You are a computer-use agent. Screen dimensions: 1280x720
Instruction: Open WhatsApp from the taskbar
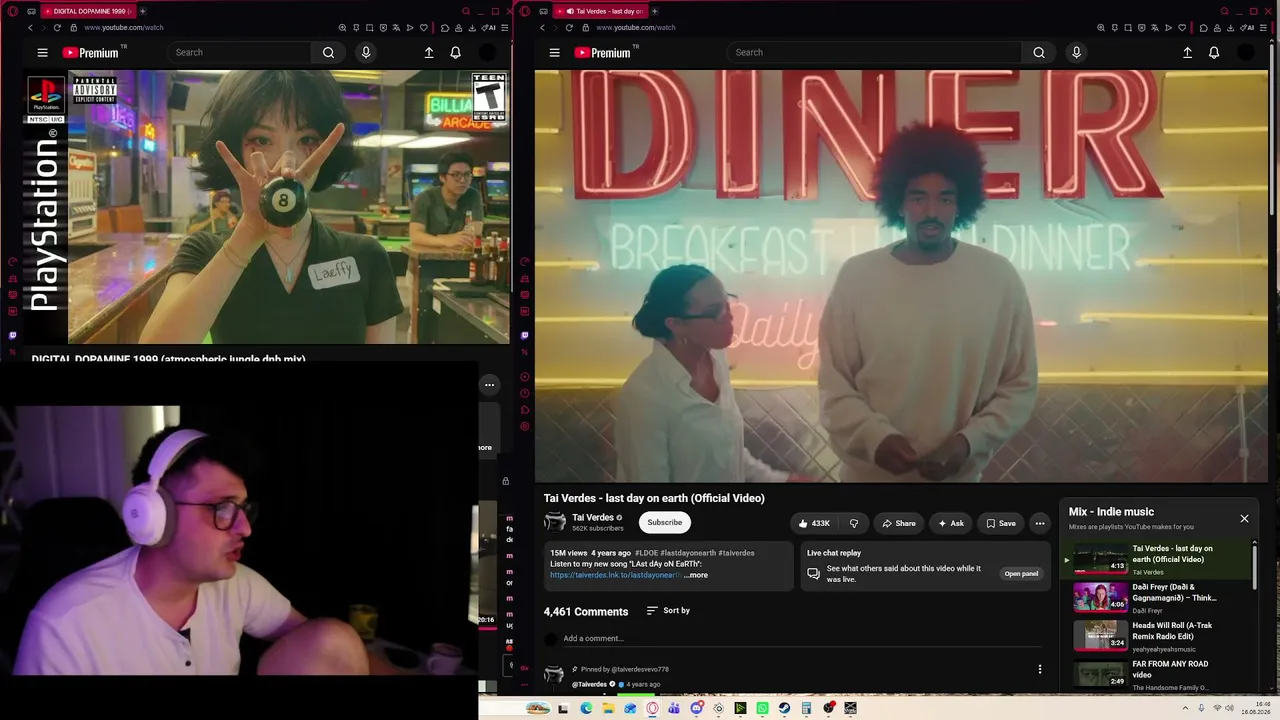pyautogui.click(x=762, y=708)
